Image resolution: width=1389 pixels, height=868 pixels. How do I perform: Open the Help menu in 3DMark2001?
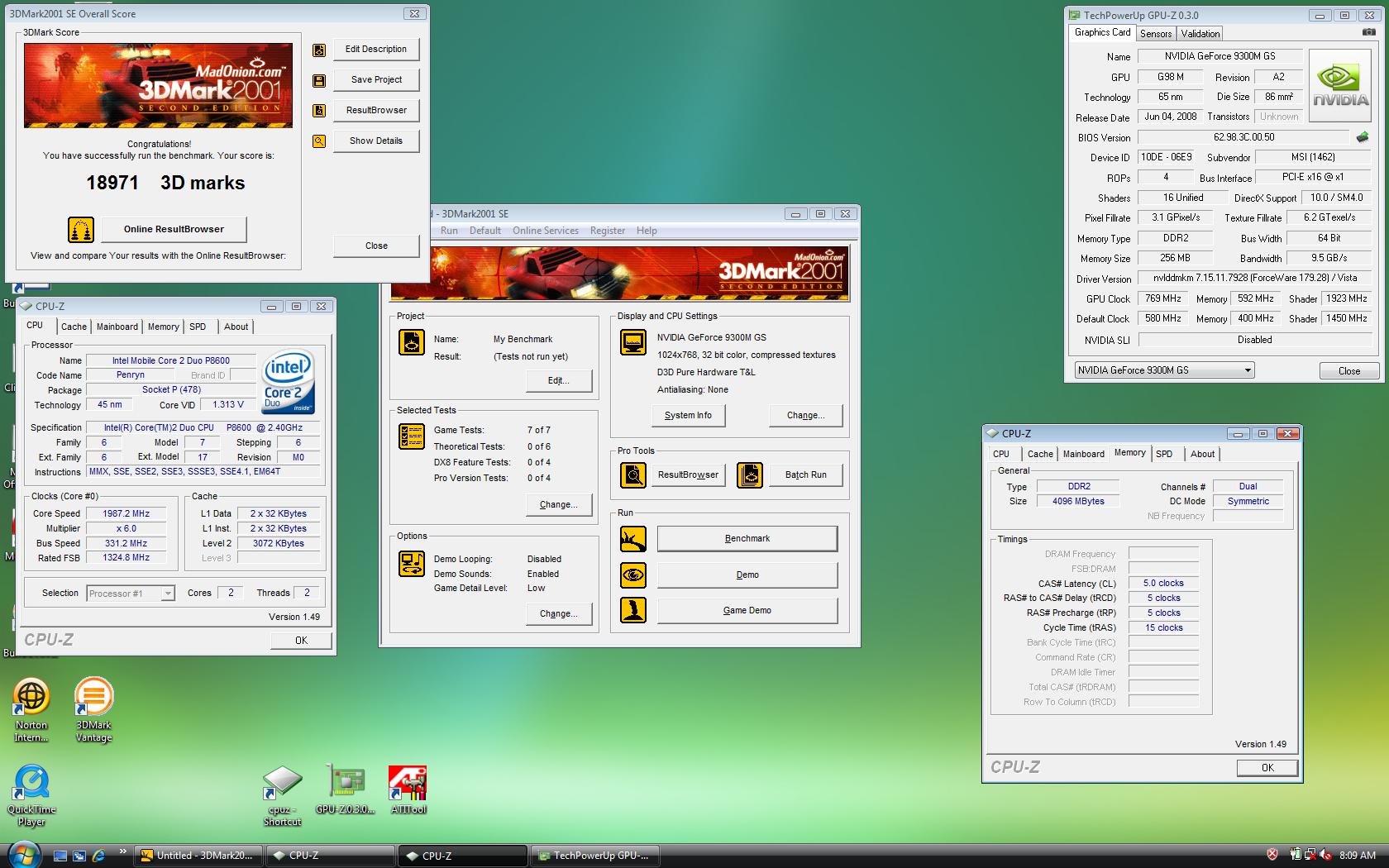pyautogui.click(x=647, y=231)
